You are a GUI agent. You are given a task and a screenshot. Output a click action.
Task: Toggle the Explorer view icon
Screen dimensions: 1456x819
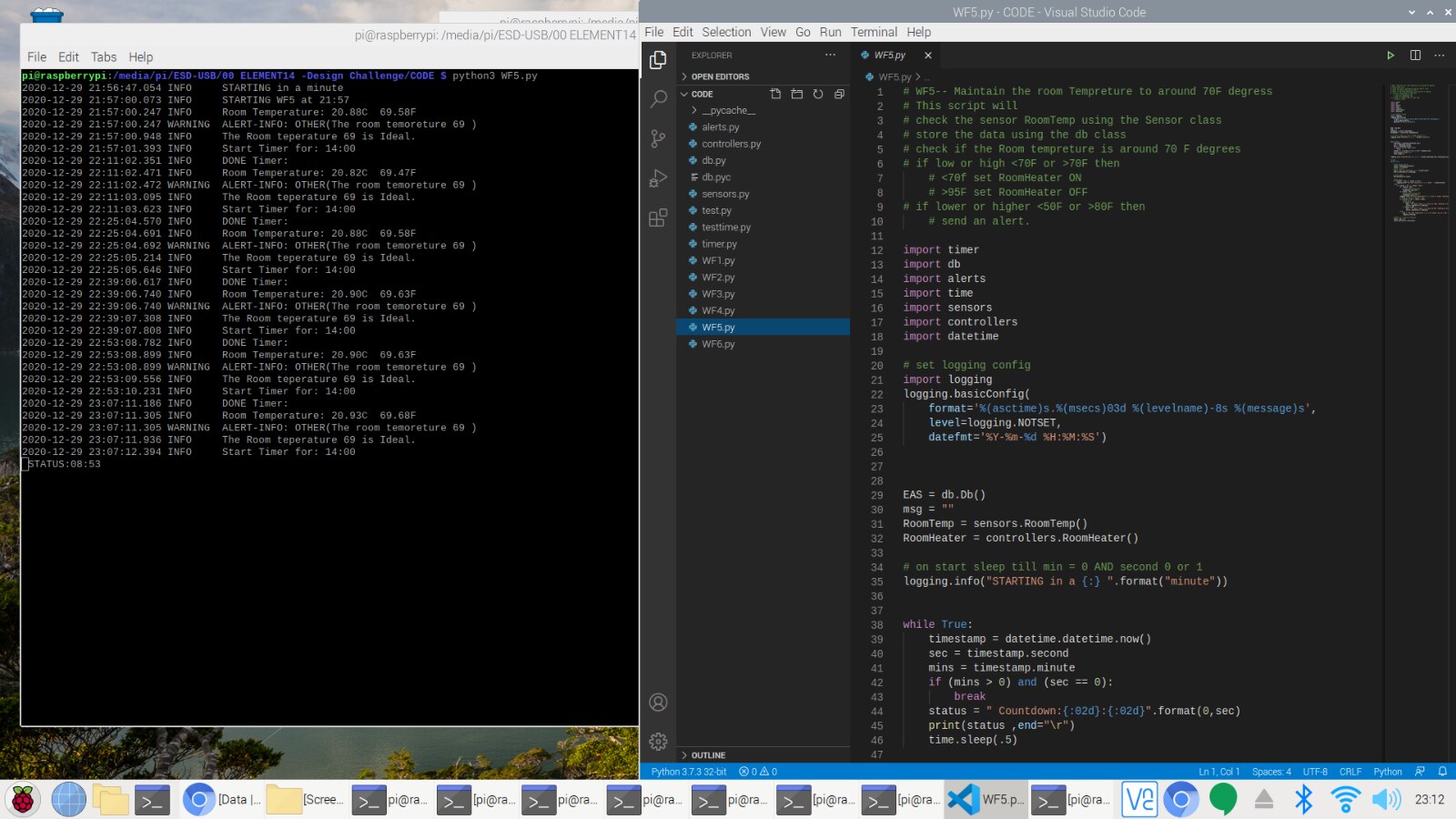point(658,60)
